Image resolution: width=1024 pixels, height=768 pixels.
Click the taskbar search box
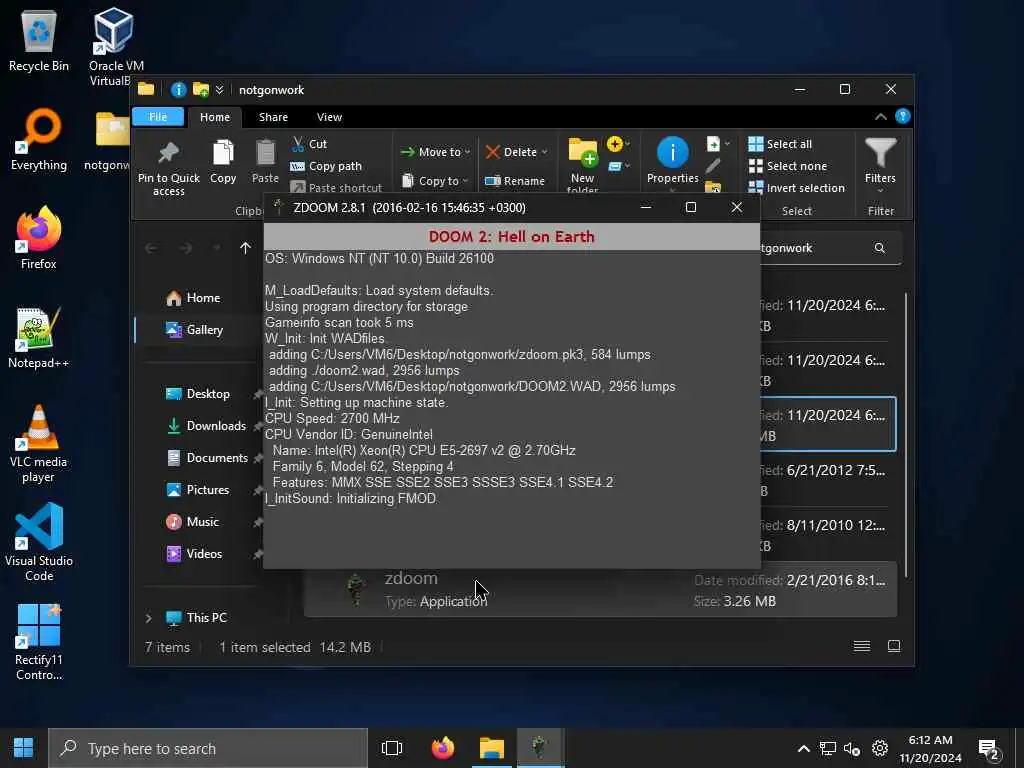click(208, 748)
